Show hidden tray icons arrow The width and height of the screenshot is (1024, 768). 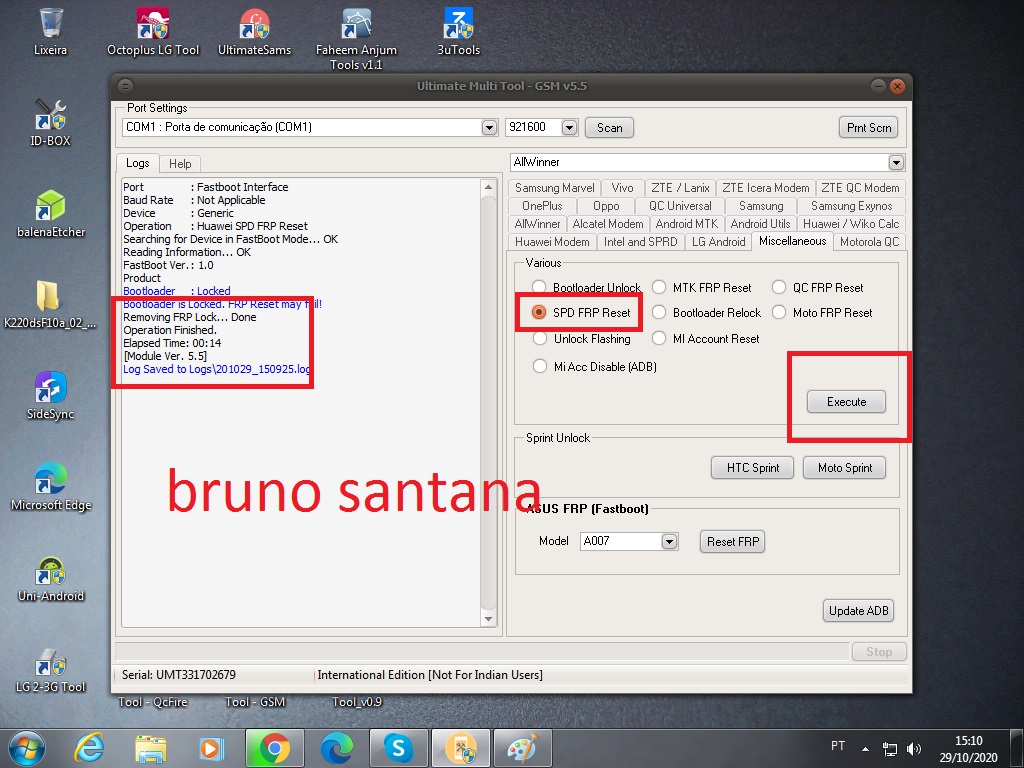click(x=865, y=749)
